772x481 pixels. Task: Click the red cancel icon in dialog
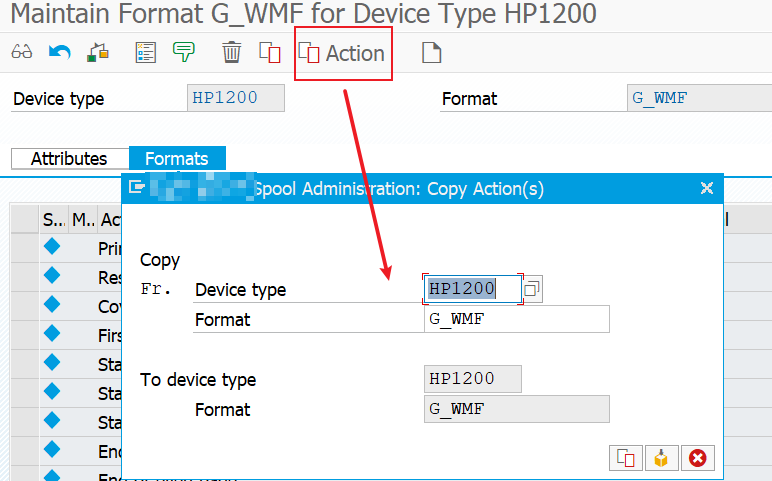click(x=698, y=458)
